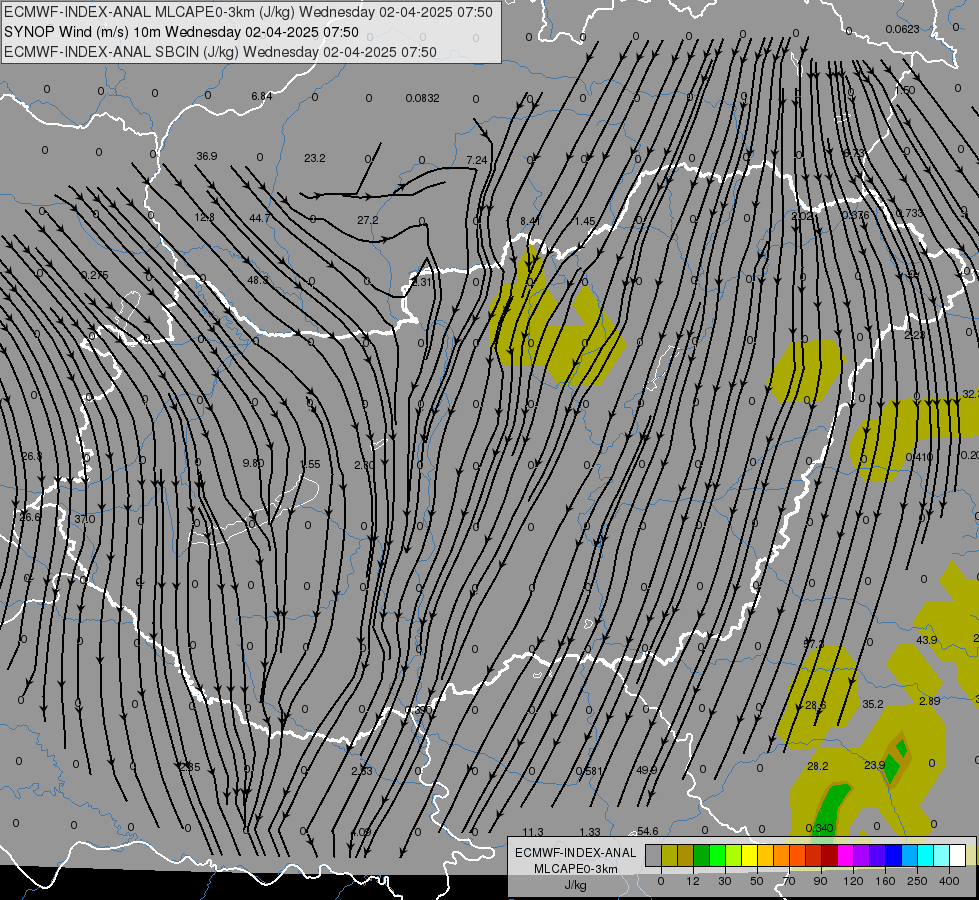Click the MLCAPE0-3km header line
Image resolution: width=979 pixels, height=900 pixels.
pos(248,12)
